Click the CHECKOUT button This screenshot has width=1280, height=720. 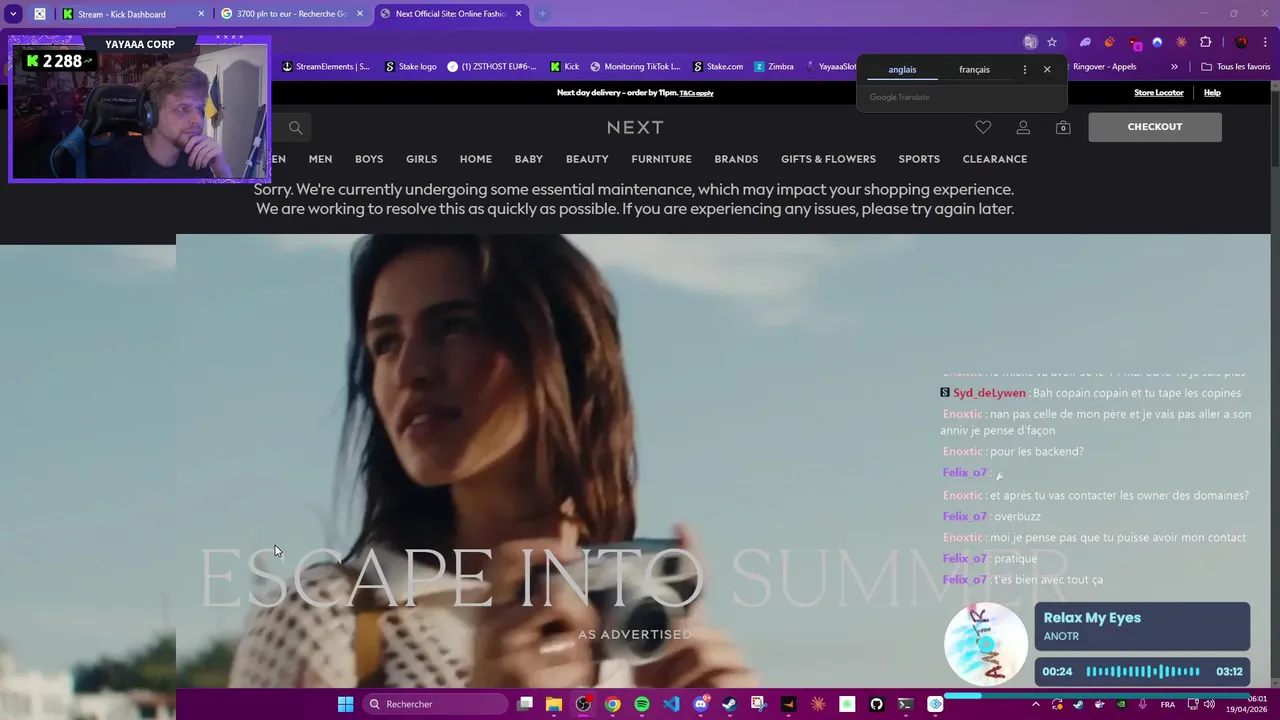click(1155, 127)
